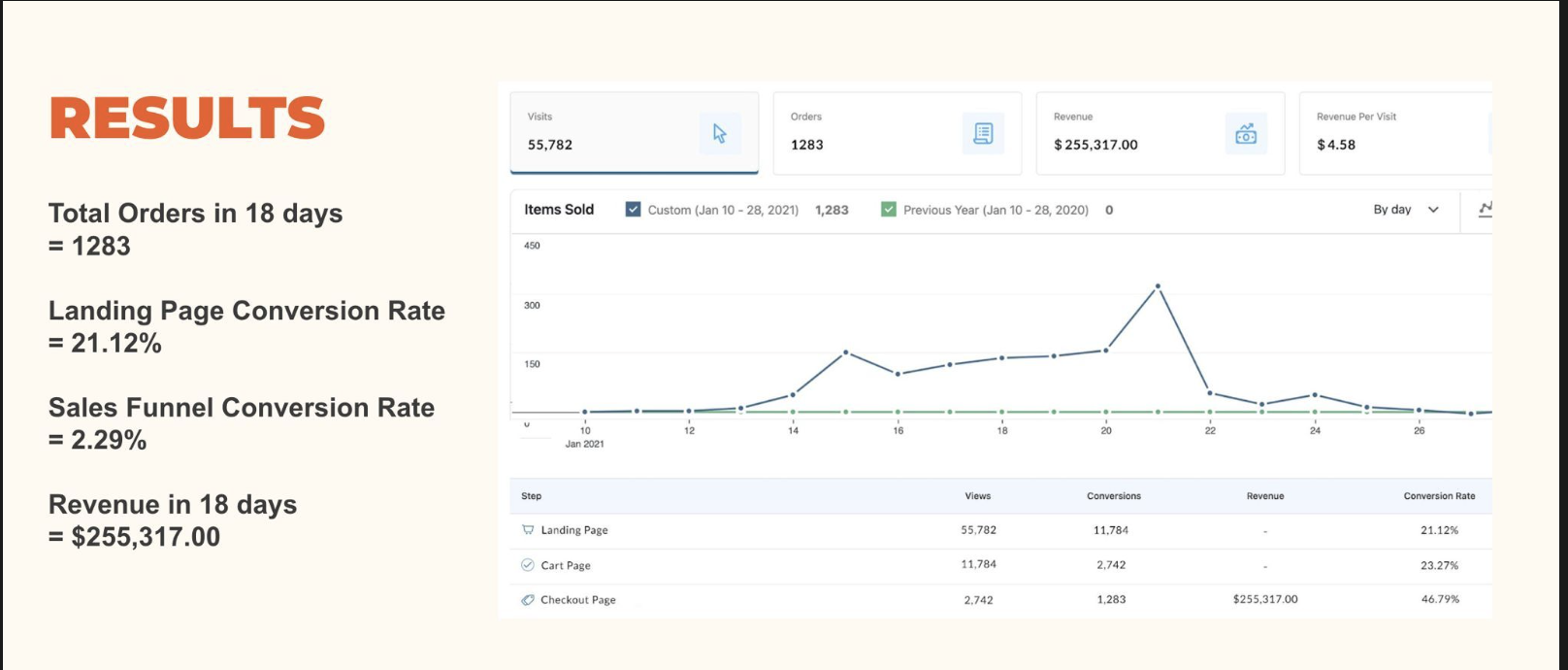Click the 46.79% conversion rate cell
The width and height of the screenshot is (1568, 670).
1440,599
